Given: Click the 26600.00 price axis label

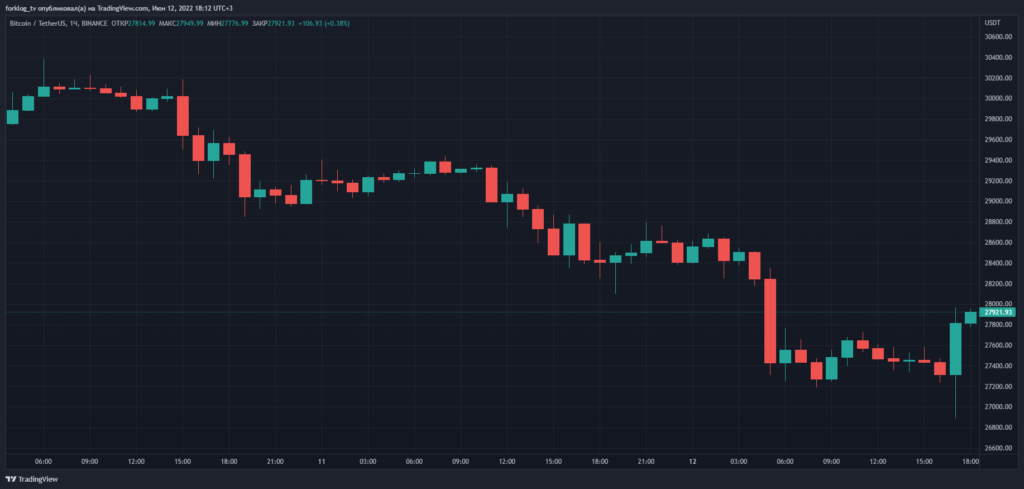Looking at the screenshot, I should (997, 448).
